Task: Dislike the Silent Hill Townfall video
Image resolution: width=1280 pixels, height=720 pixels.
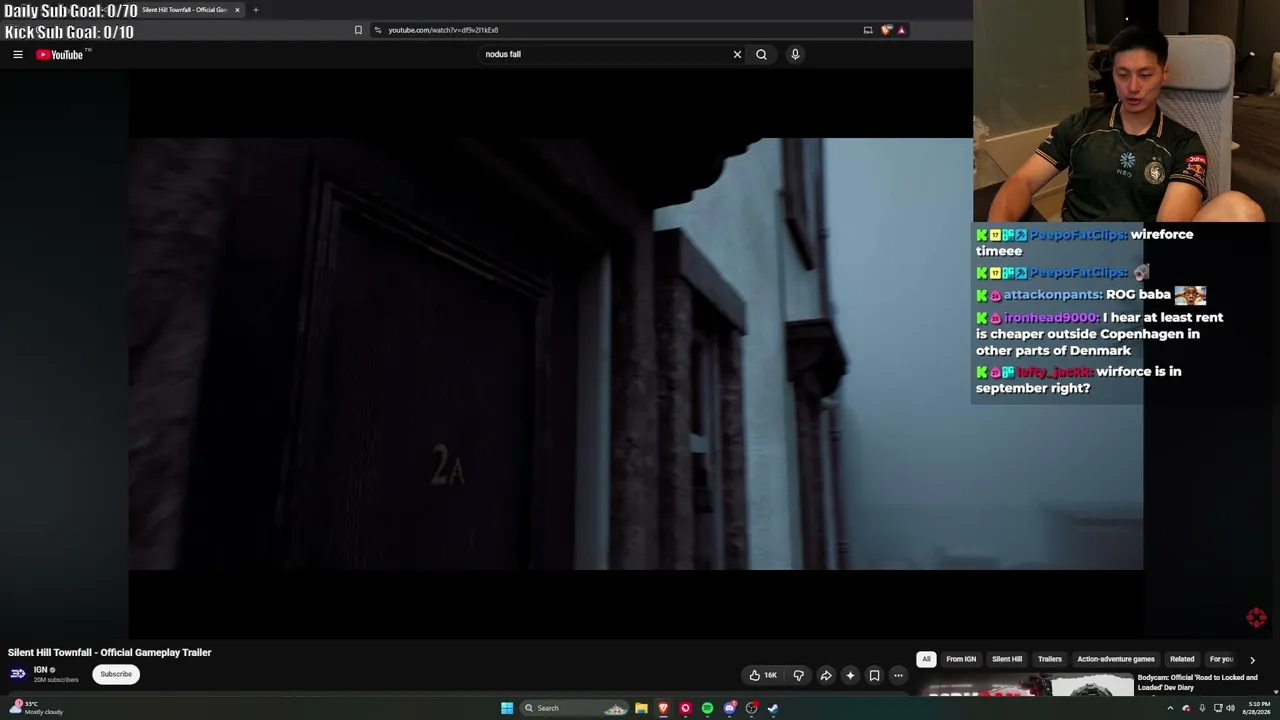Action: 798,675
